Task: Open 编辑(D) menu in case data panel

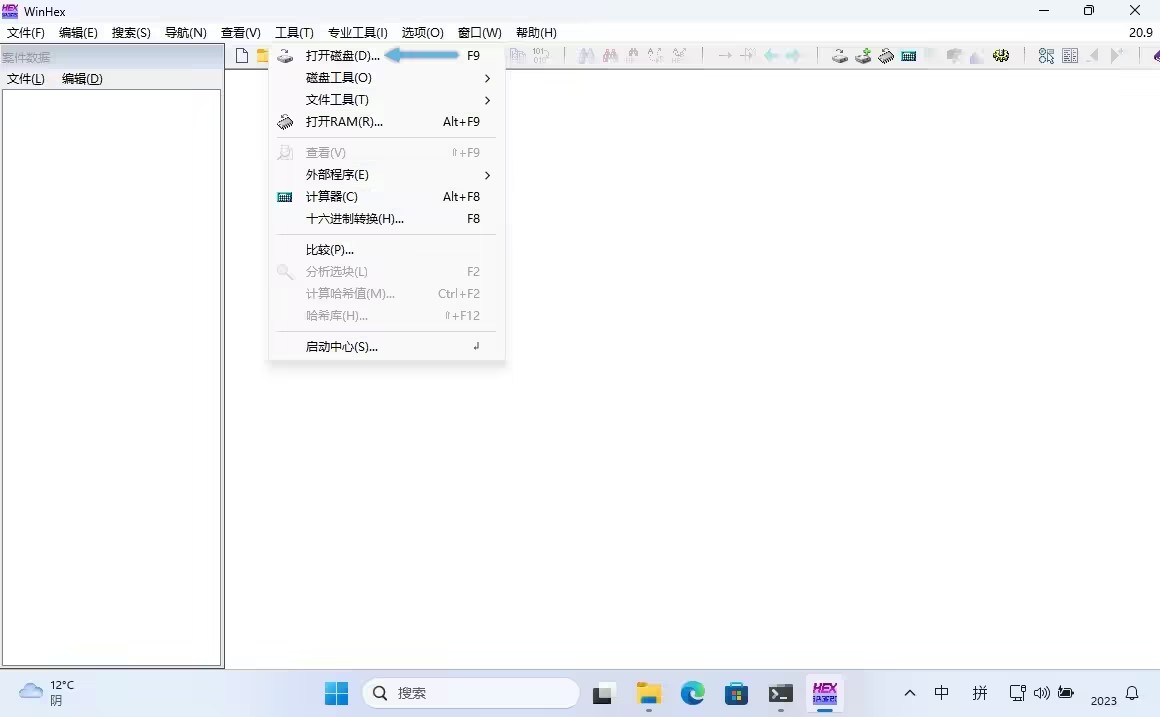Action: 82,78
